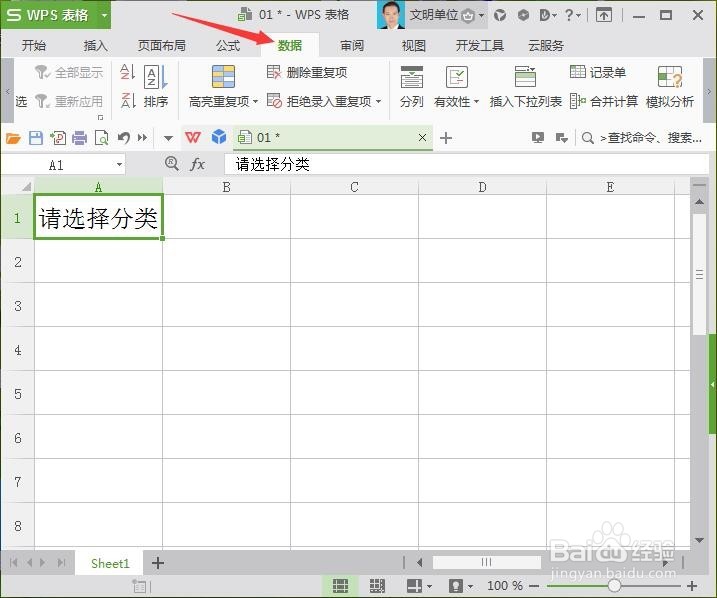
Task: Click the help question mark icon
Action: 569,15
